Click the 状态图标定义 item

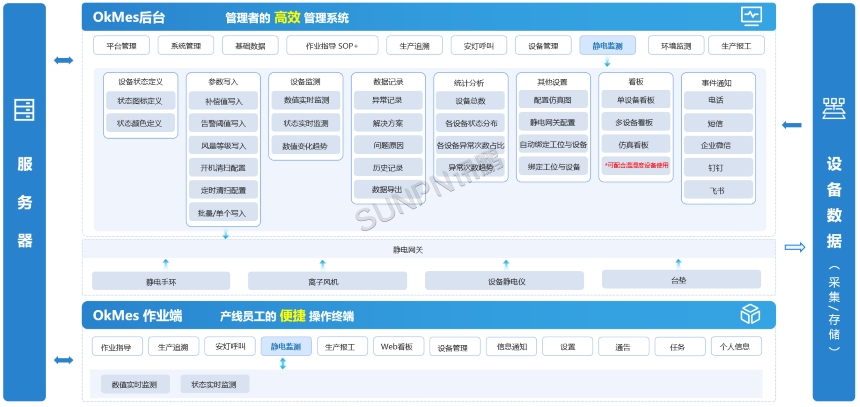pos(140,100)
